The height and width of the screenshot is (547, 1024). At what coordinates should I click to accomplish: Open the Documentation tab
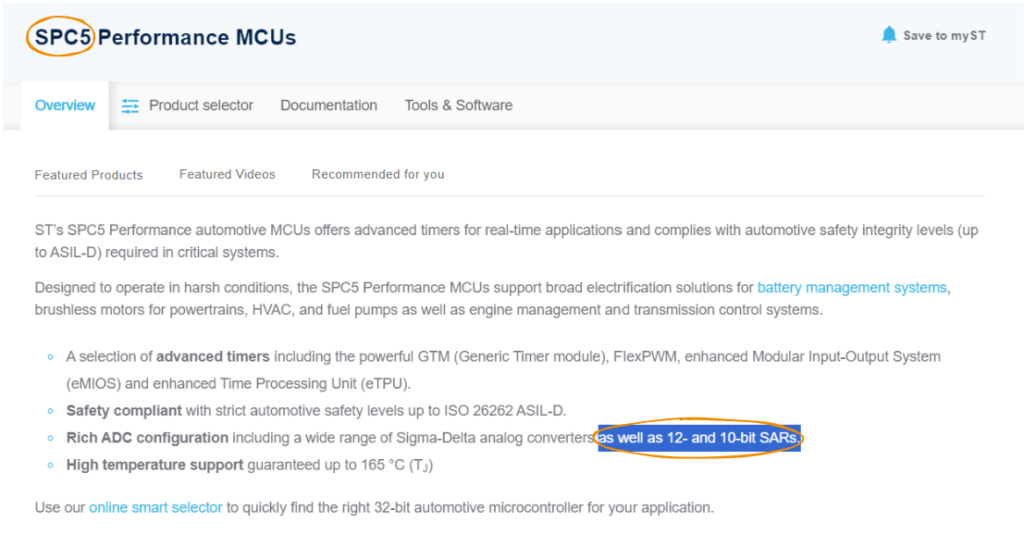tap(328, 105)
